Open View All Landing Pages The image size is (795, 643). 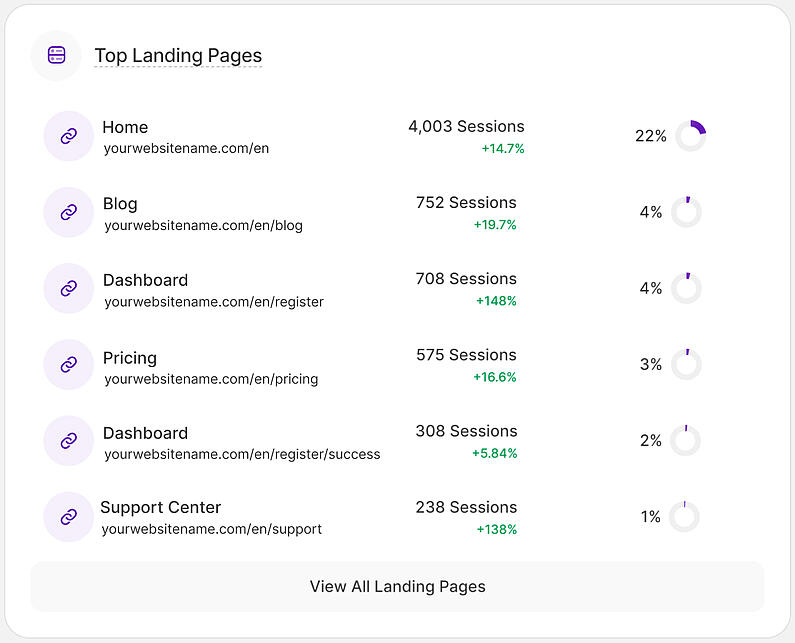tap(398, 586)
